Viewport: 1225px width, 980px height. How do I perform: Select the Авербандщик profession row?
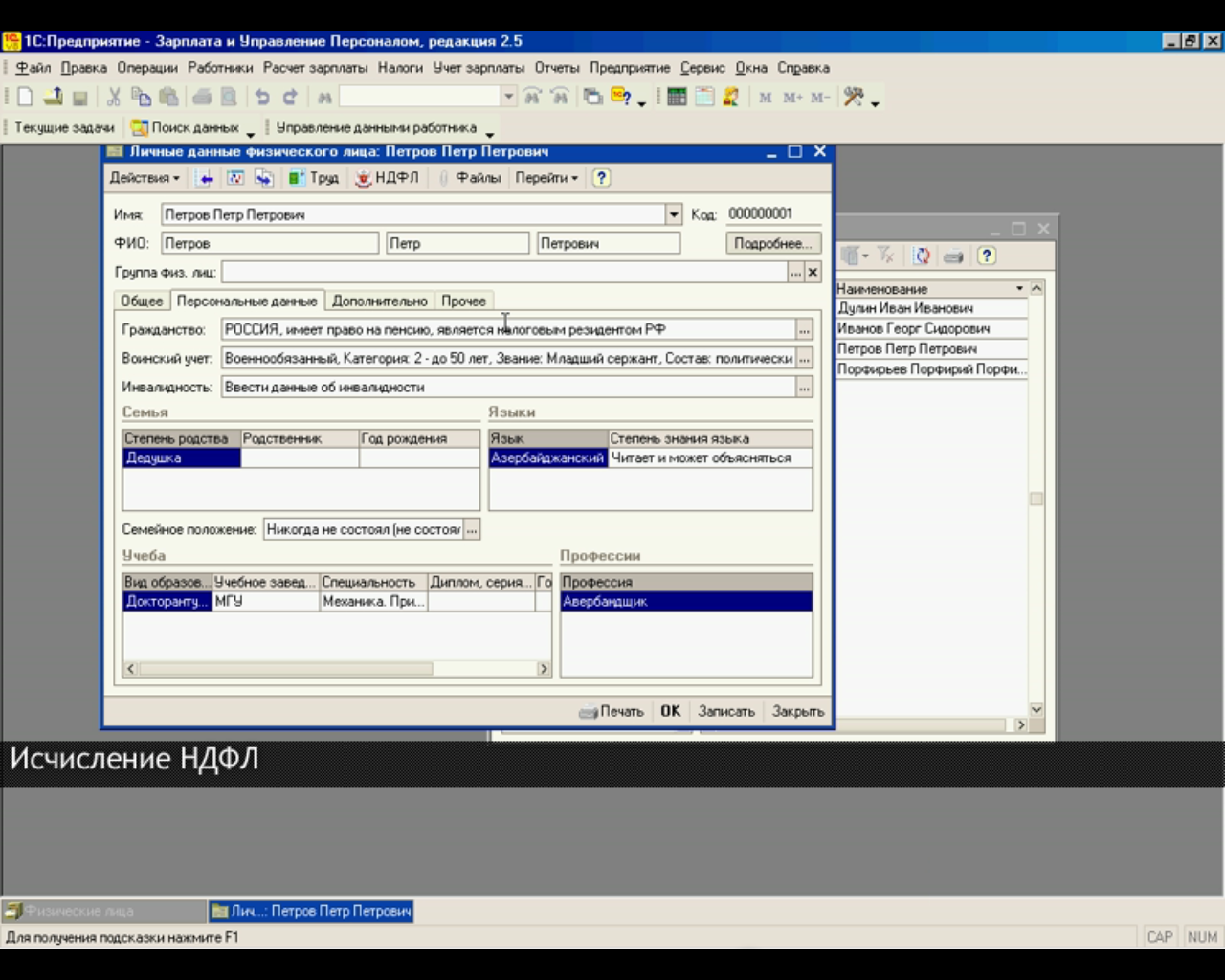[686, 601]
